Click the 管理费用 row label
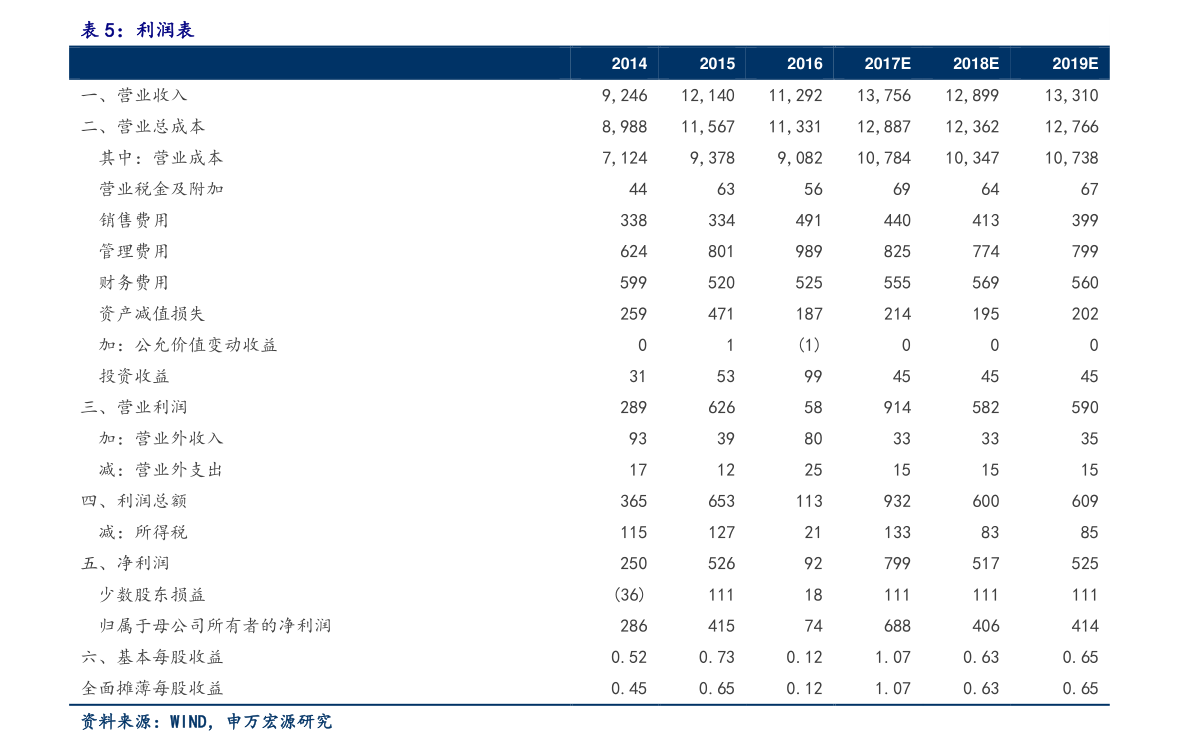This screenshot has height=751, width=1191. point(134,251)
